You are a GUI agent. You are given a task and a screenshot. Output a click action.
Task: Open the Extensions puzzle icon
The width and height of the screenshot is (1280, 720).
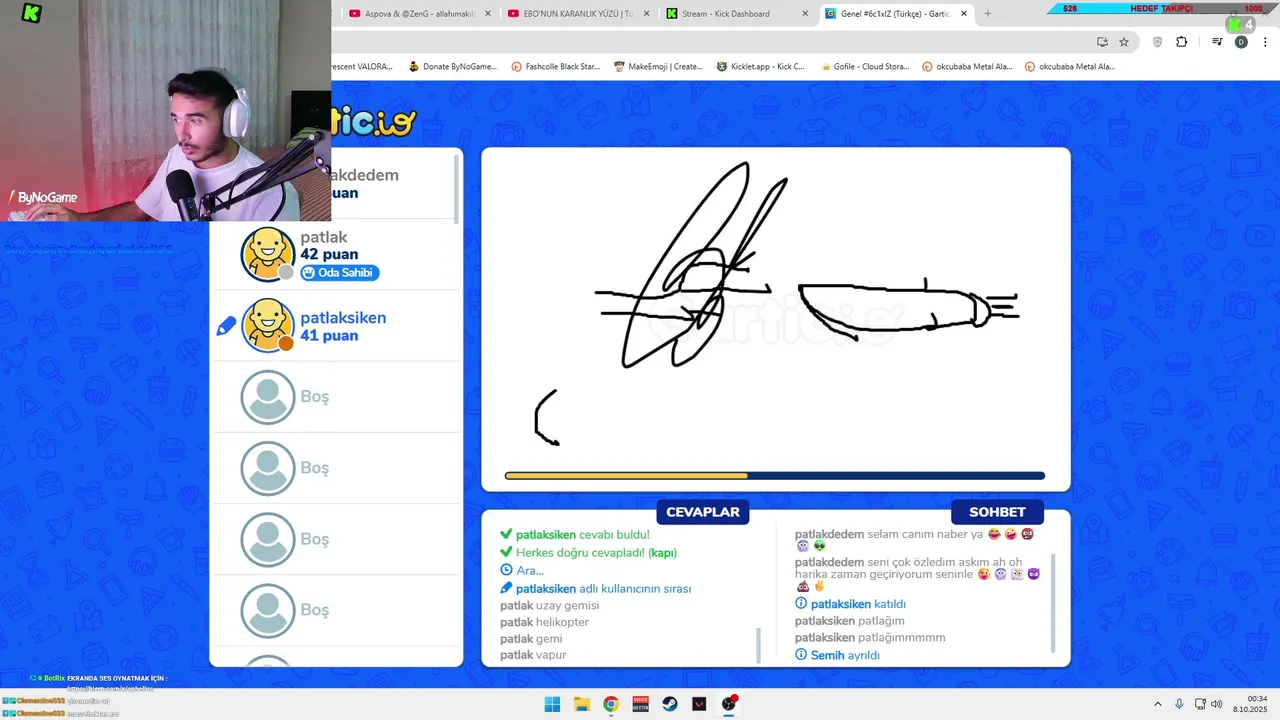[1181, 42]
